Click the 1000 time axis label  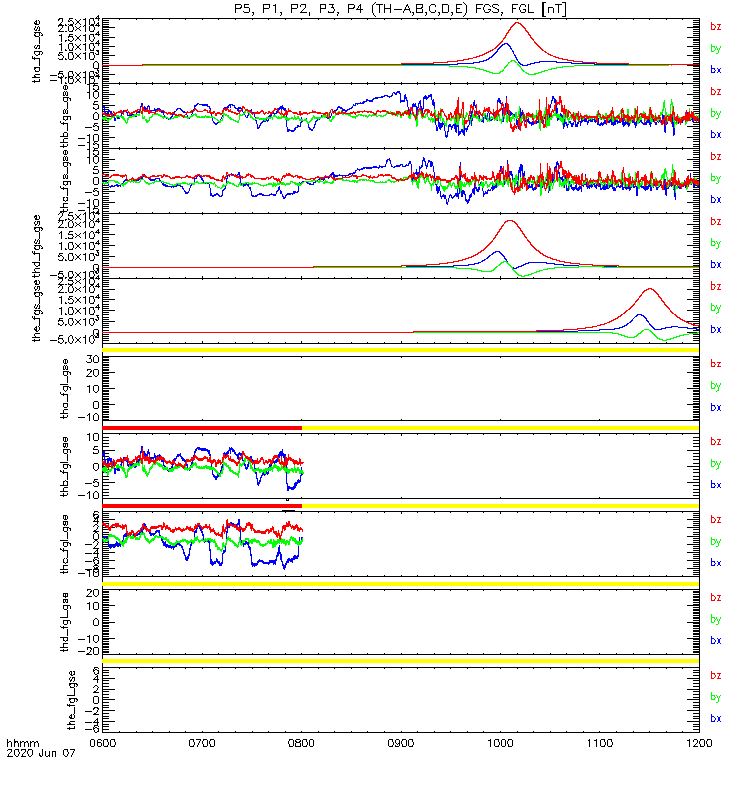coord(501,743)
